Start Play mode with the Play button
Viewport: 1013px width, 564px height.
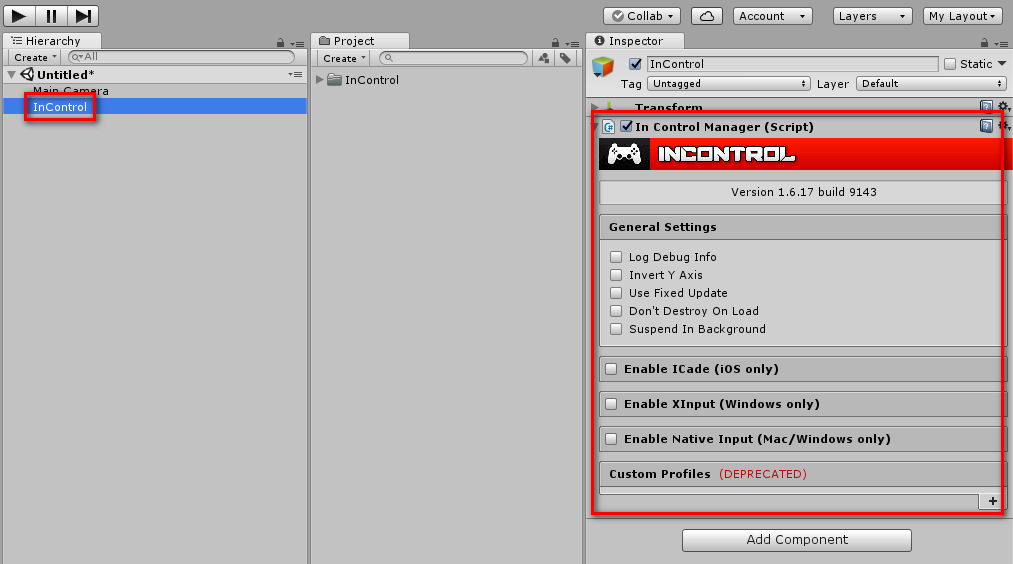19,16
